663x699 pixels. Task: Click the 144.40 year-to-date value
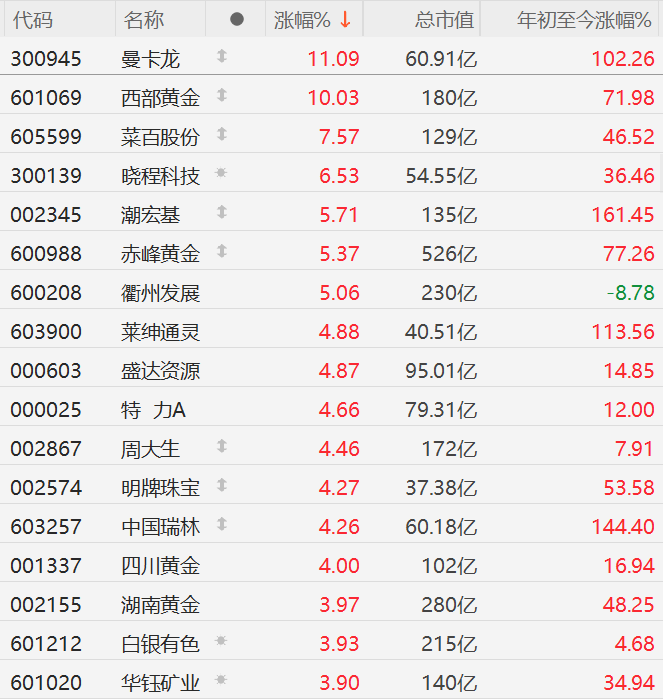(x=623, y=527)
